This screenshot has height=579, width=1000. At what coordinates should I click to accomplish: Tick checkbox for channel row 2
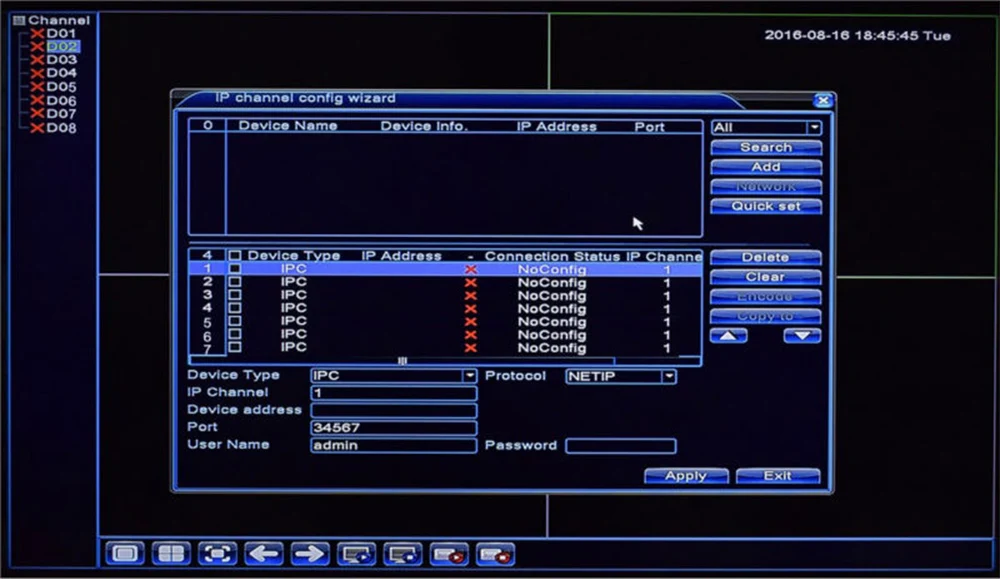[235, 281]
